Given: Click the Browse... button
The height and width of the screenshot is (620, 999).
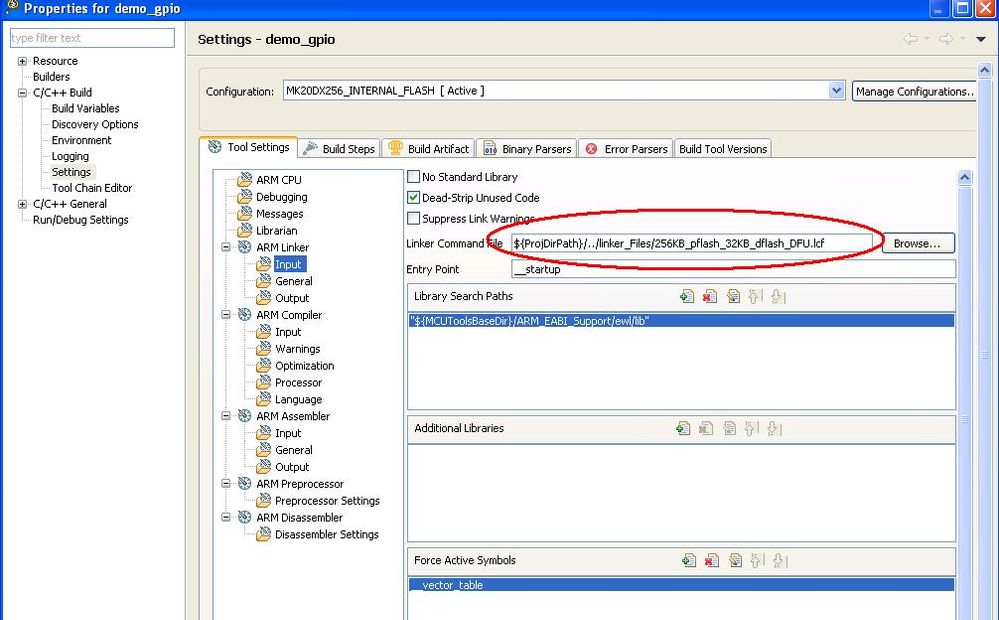Looking at the screenshot, I should coord(918,243).
